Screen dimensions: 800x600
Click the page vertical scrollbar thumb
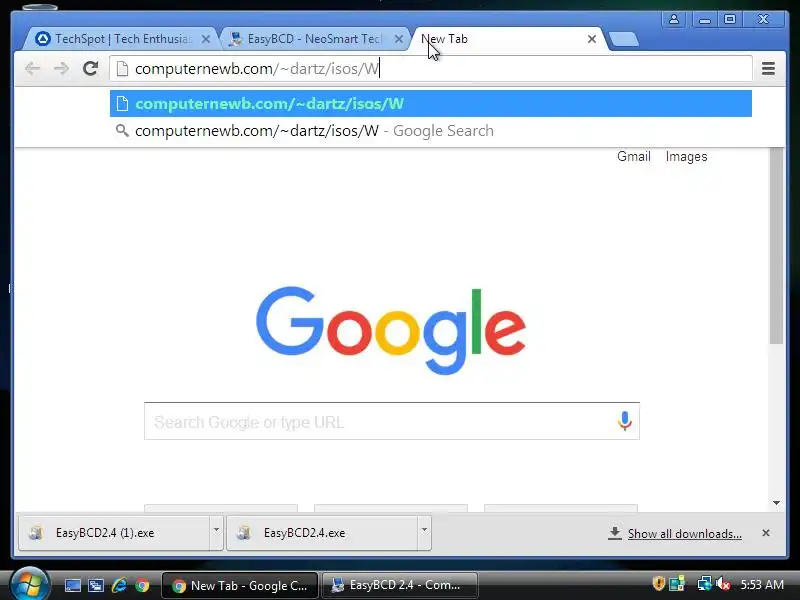776,246
